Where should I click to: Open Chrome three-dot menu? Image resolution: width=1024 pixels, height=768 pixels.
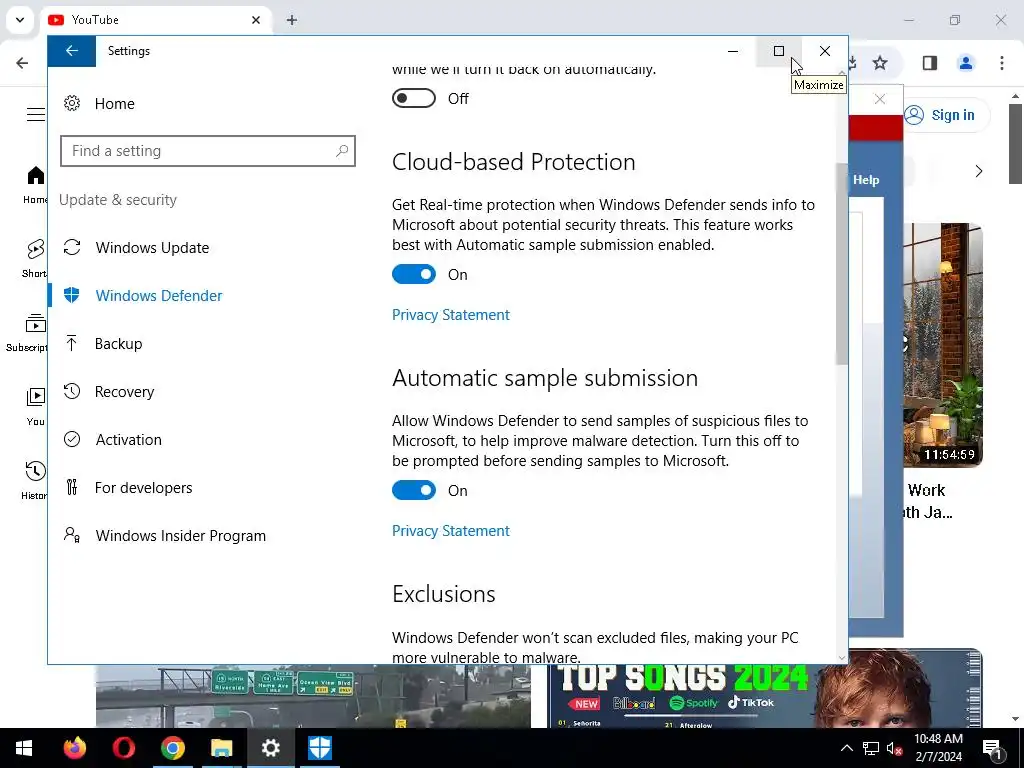coord(1001,63)
